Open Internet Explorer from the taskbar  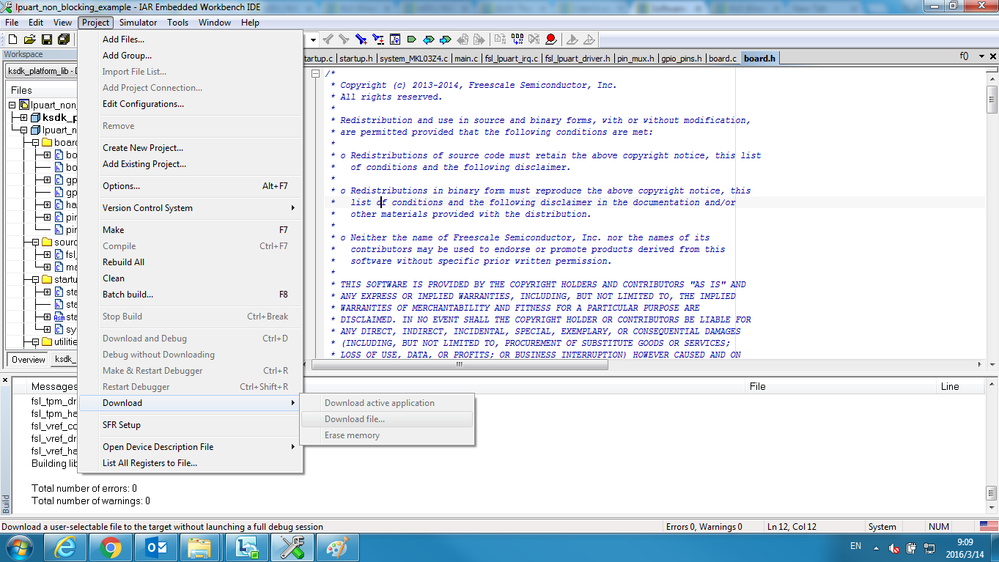(65, 548)
